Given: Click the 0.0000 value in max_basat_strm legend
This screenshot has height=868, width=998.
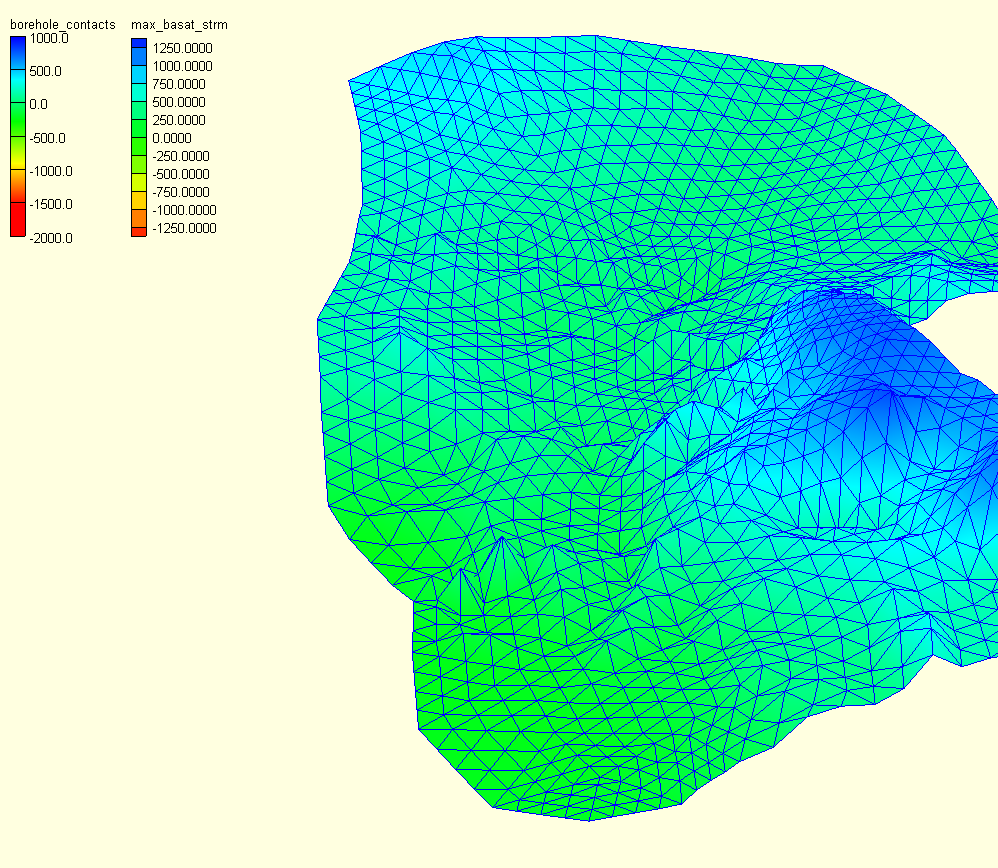Looking at the screenshot, I should pos(172,139).
